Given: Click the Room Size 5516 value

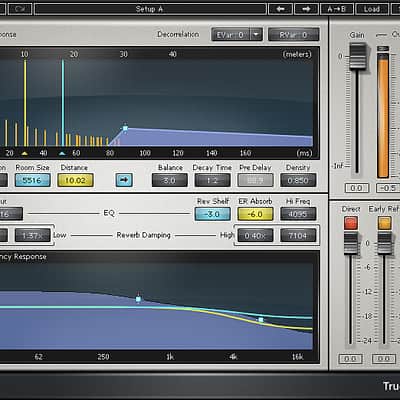Looking at the screenshot, I should 33,180.
